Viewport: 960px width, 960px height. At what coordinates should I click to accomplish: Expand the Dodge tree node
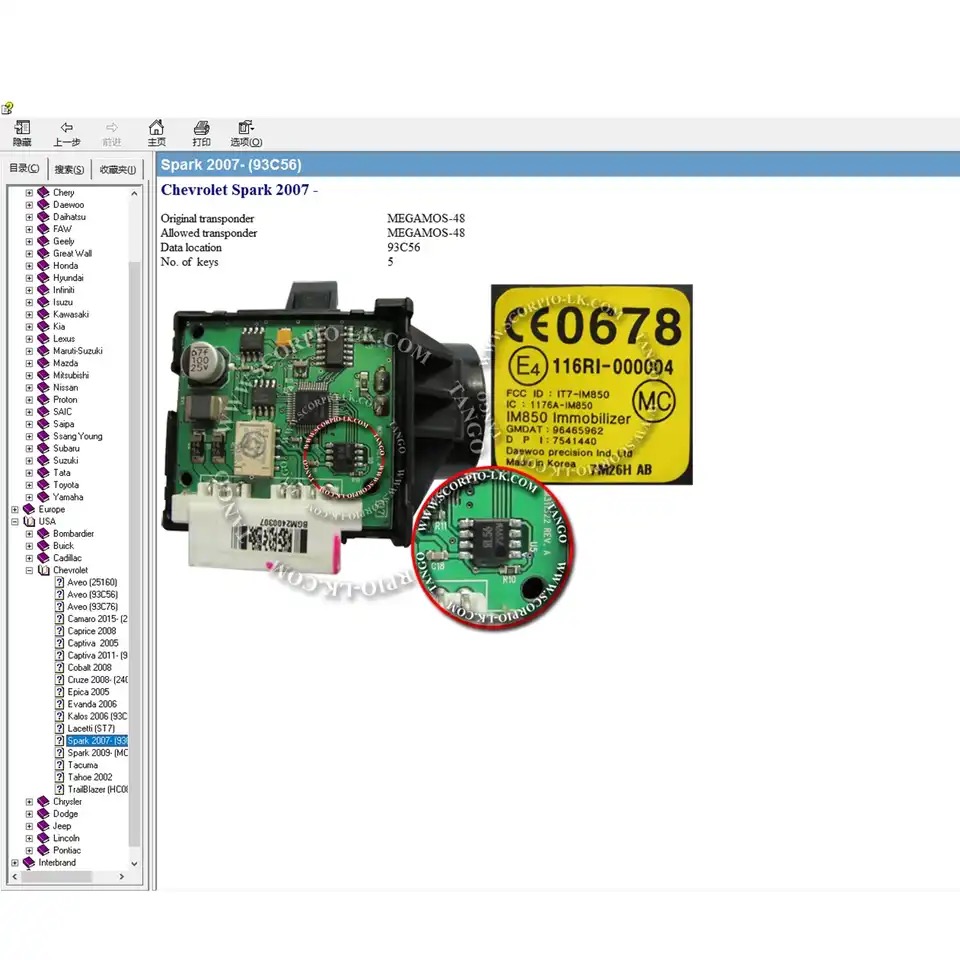pos(30,814)
